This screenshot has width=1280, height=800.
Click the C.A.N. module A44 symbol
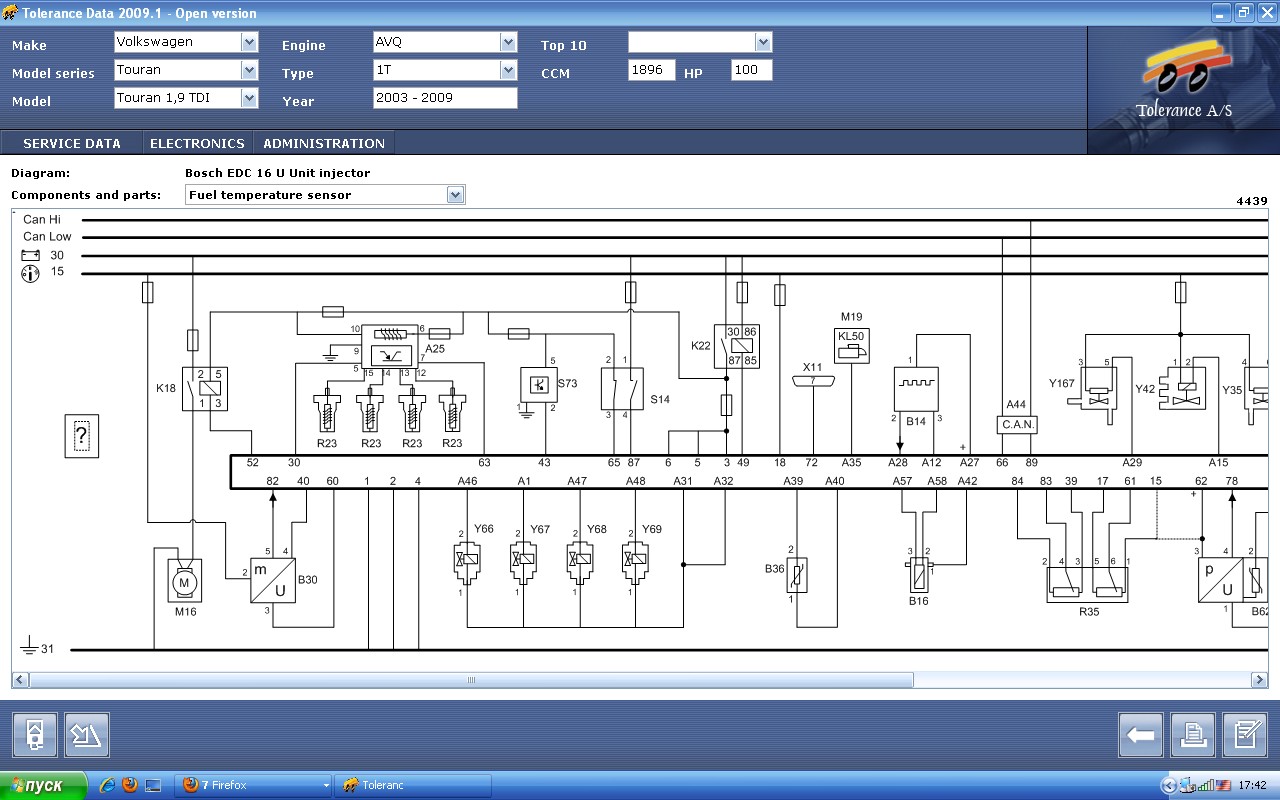pyautogui.click(x=1018, y=424)
